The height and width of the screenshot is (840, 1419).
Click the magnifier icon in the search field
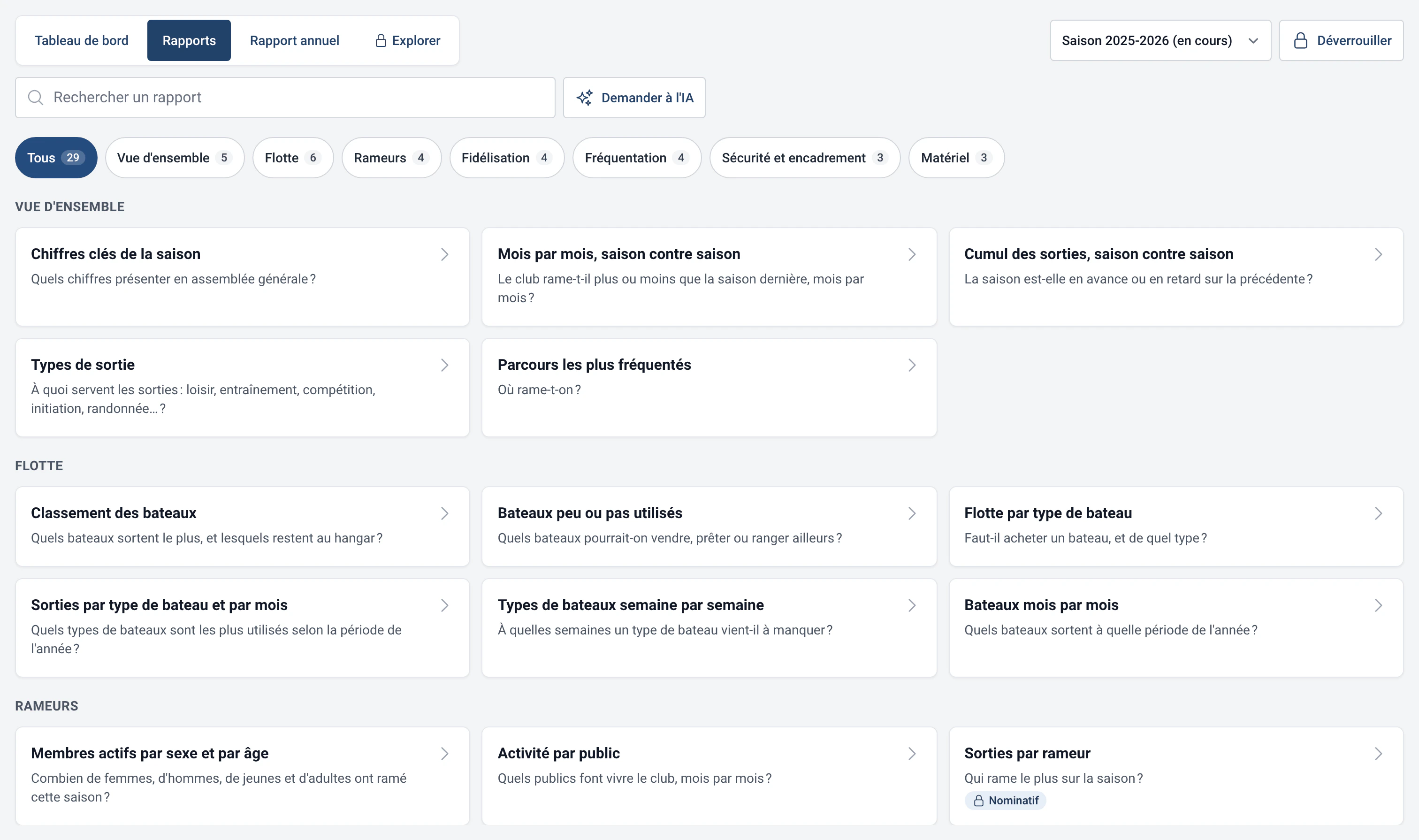pos(36,97)
